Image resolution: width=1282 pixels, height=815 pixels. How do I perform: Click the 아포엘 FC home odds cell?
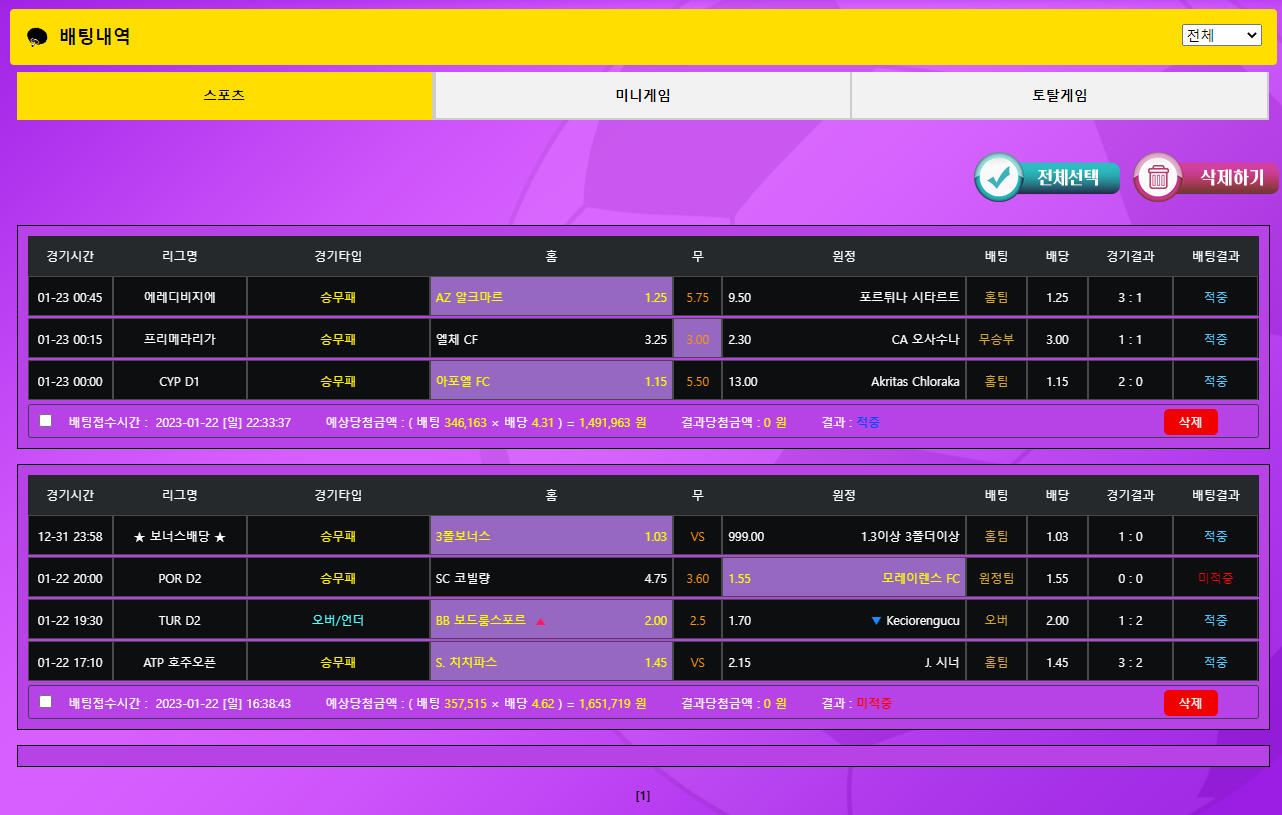click(x=551, y=381)
